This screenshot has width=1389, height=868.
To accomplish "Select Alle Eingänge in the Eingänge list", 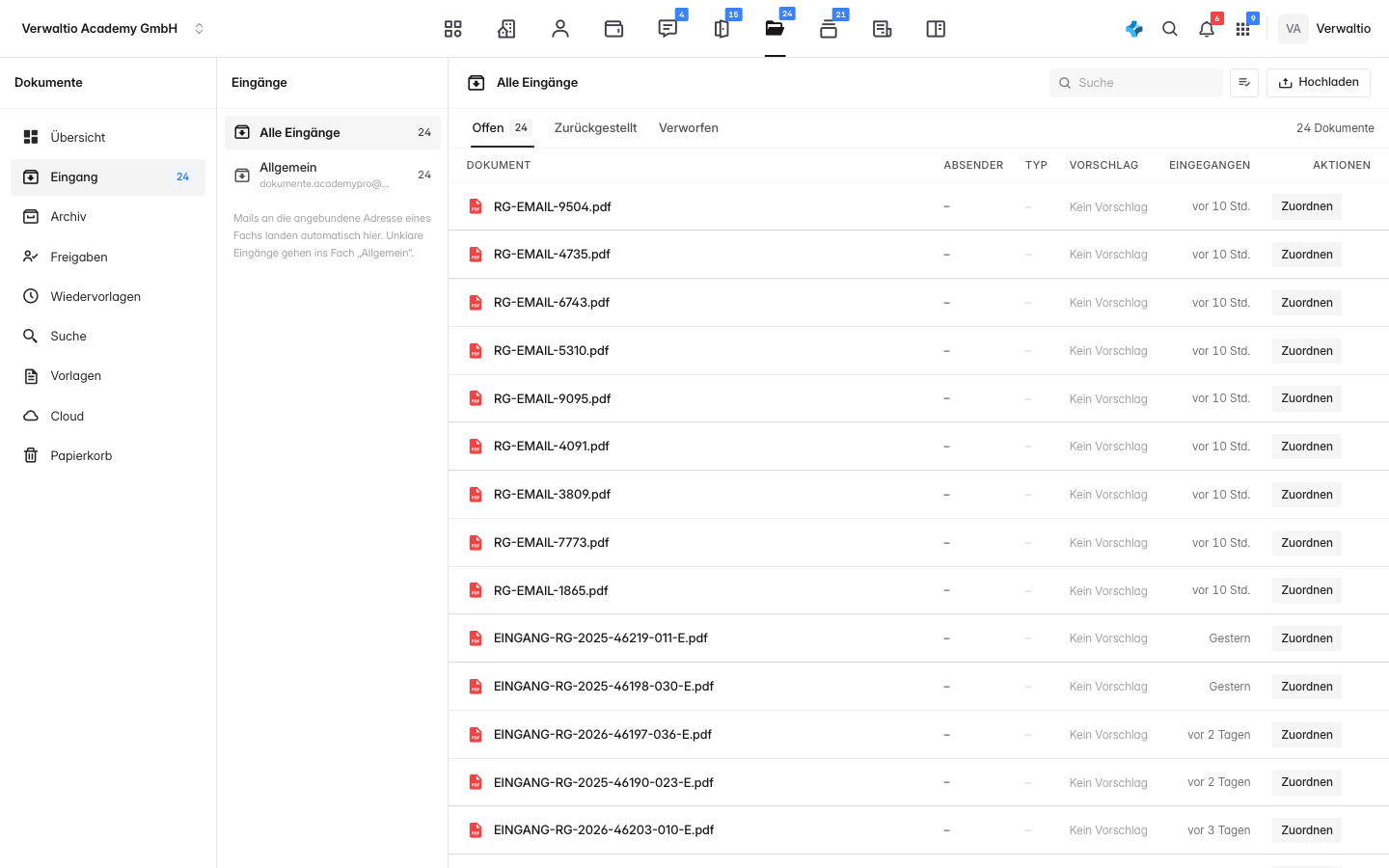I will [333, 133].
